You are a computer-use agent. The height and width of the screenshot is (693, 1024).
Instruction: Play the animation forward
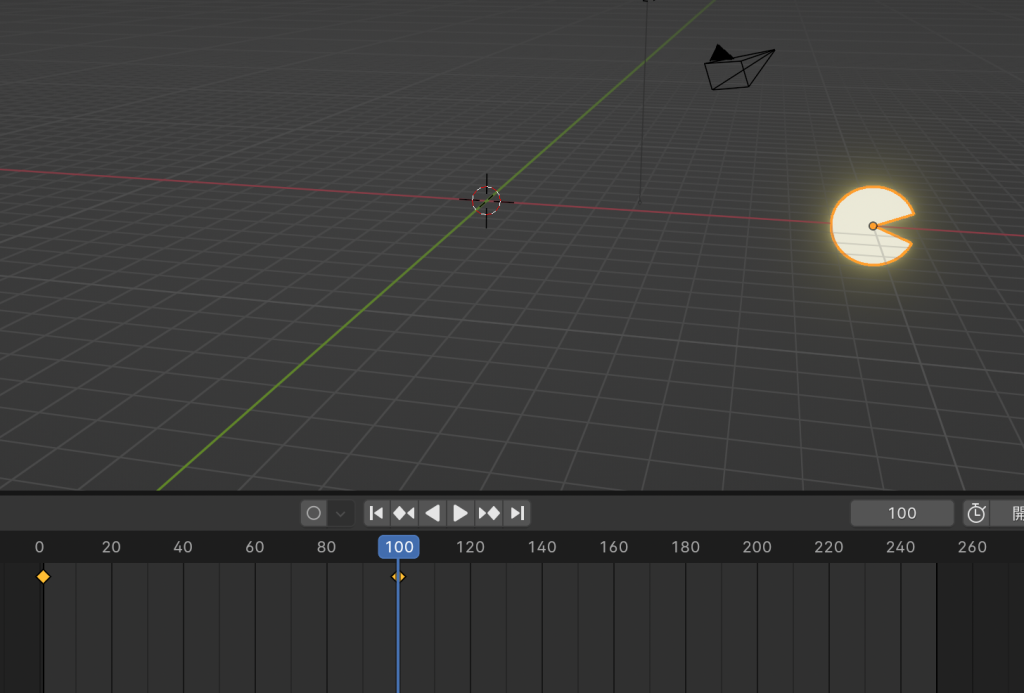(460, 513)
